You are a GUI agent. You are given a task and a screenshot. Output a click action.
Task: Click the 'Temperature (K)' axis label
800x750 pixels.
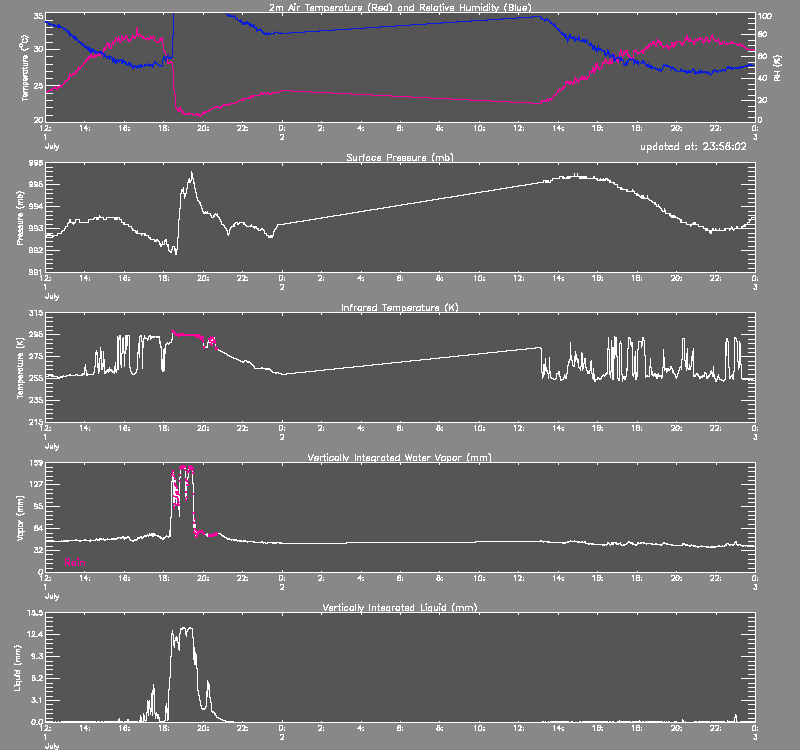(x=20, y=367)
